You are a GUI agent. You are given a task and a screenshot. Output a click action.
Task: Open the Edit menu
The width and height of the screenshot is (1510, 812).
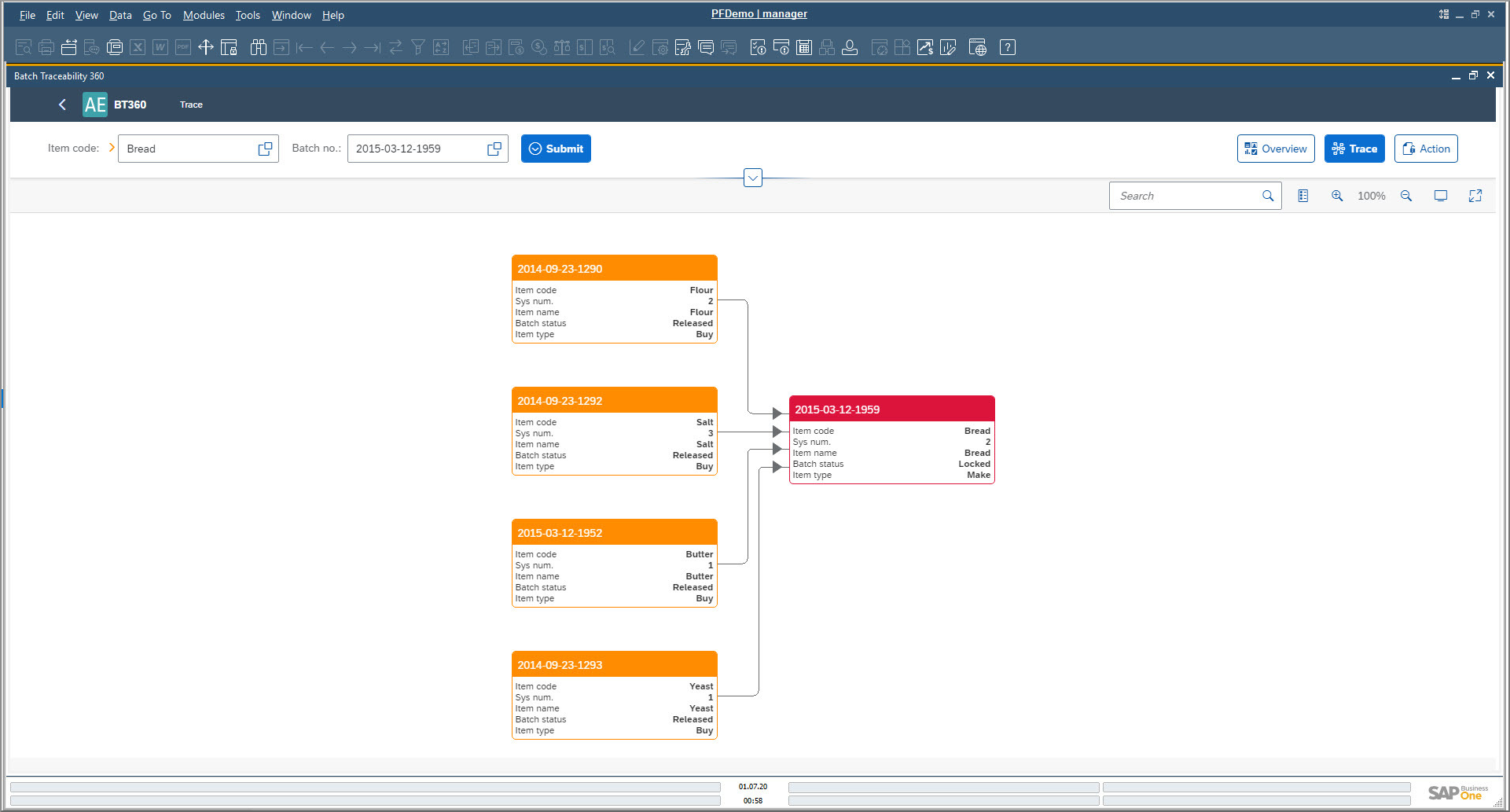click(x=55, y=15)
